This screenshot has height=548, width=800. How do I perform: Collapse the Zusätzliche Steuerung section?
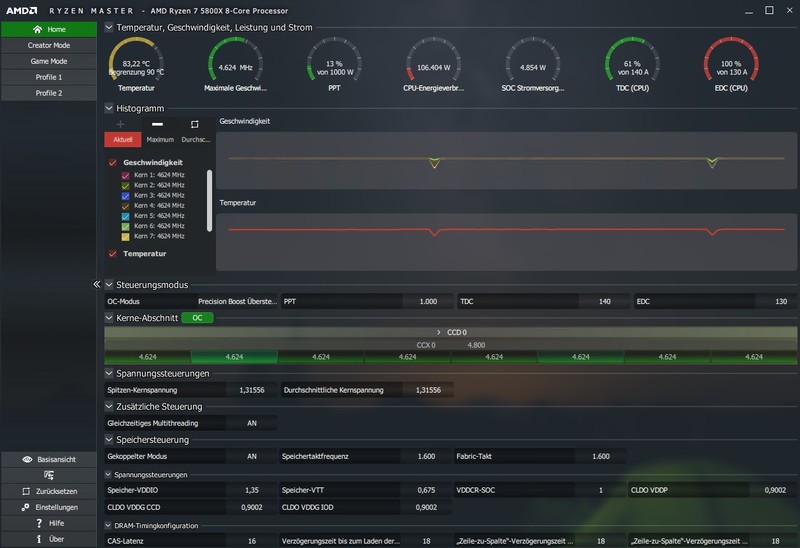[109, 406]
